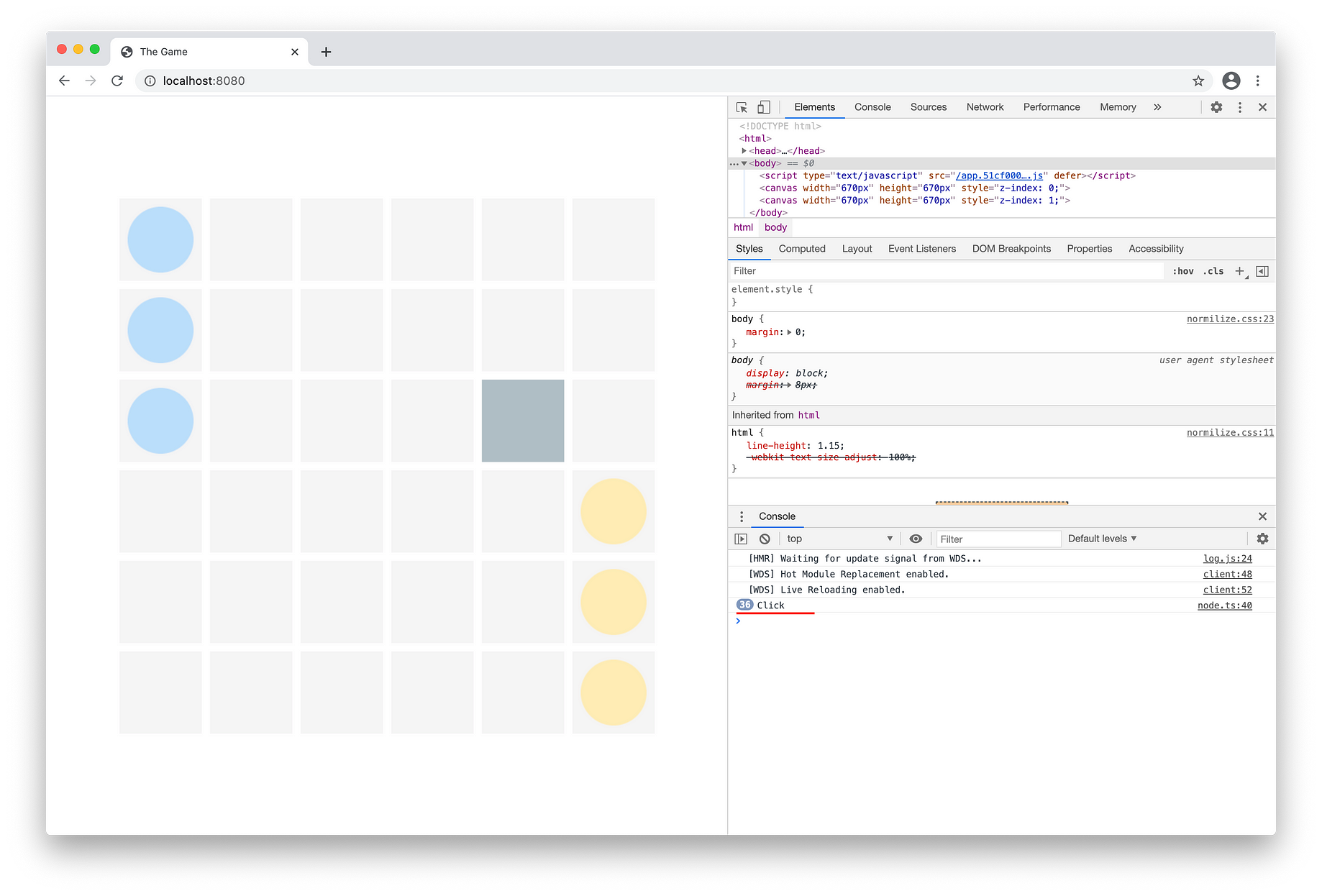Select the first canvas with z-index 0
1322x896 pixels.
click(914, 188)
